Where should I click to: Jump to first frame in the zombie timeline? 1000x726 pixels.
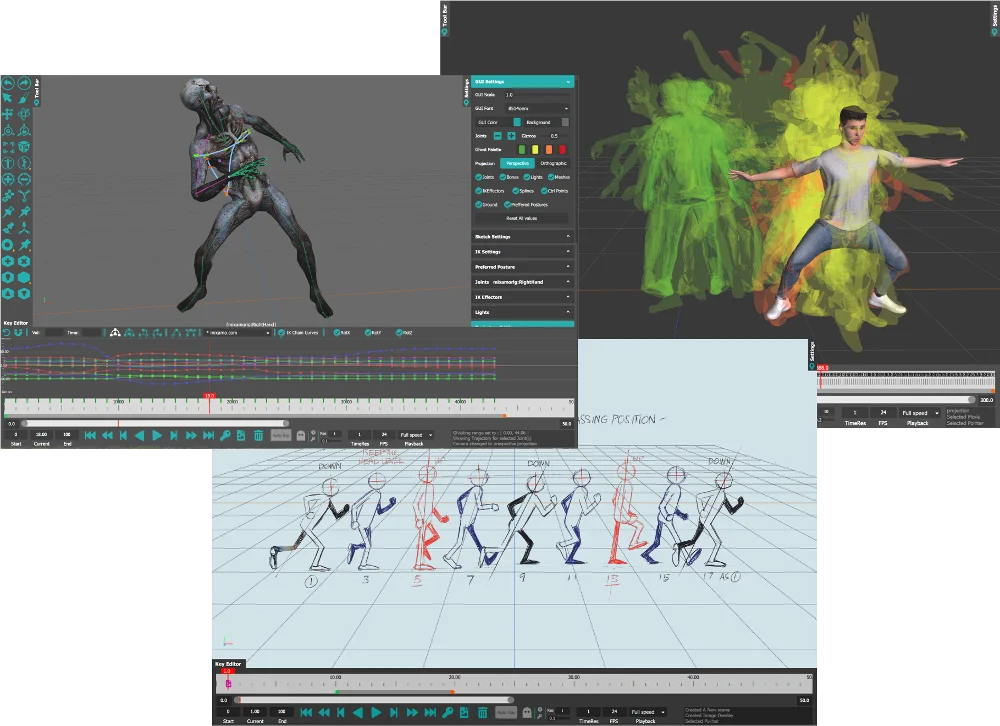(90, 435)
